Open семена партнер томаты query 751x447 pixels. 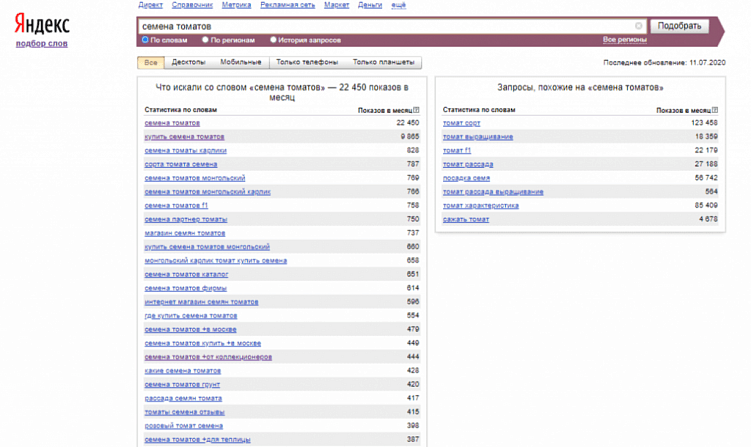pos(186,219)
